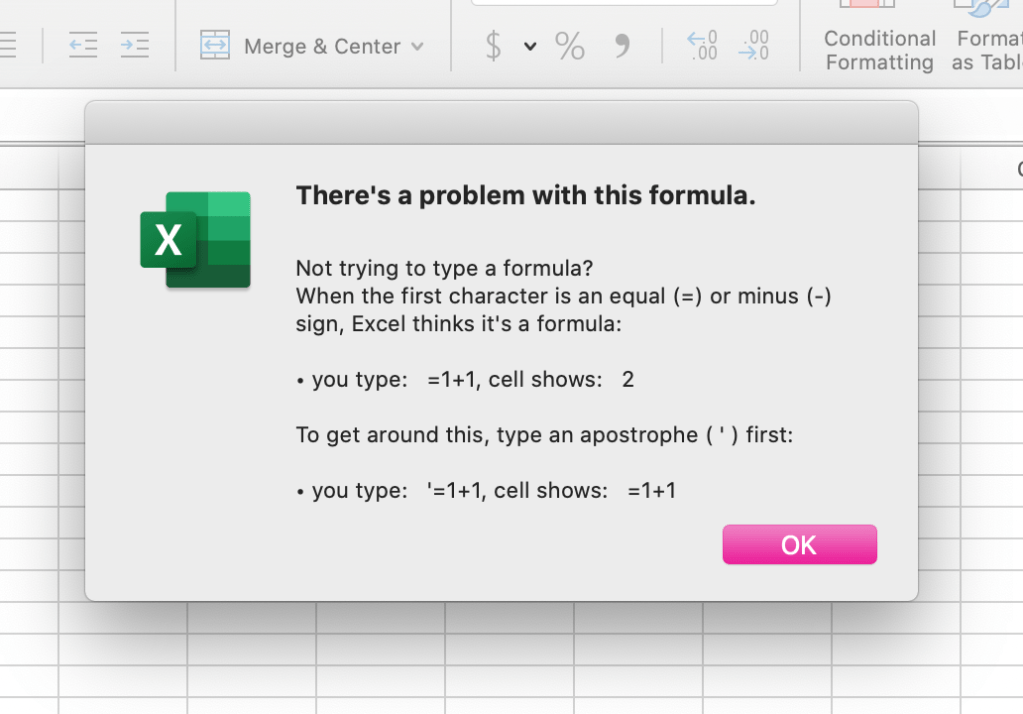Click the Merge & Center label
Screen dimensions: 1023x714
(x=322, y=46)
